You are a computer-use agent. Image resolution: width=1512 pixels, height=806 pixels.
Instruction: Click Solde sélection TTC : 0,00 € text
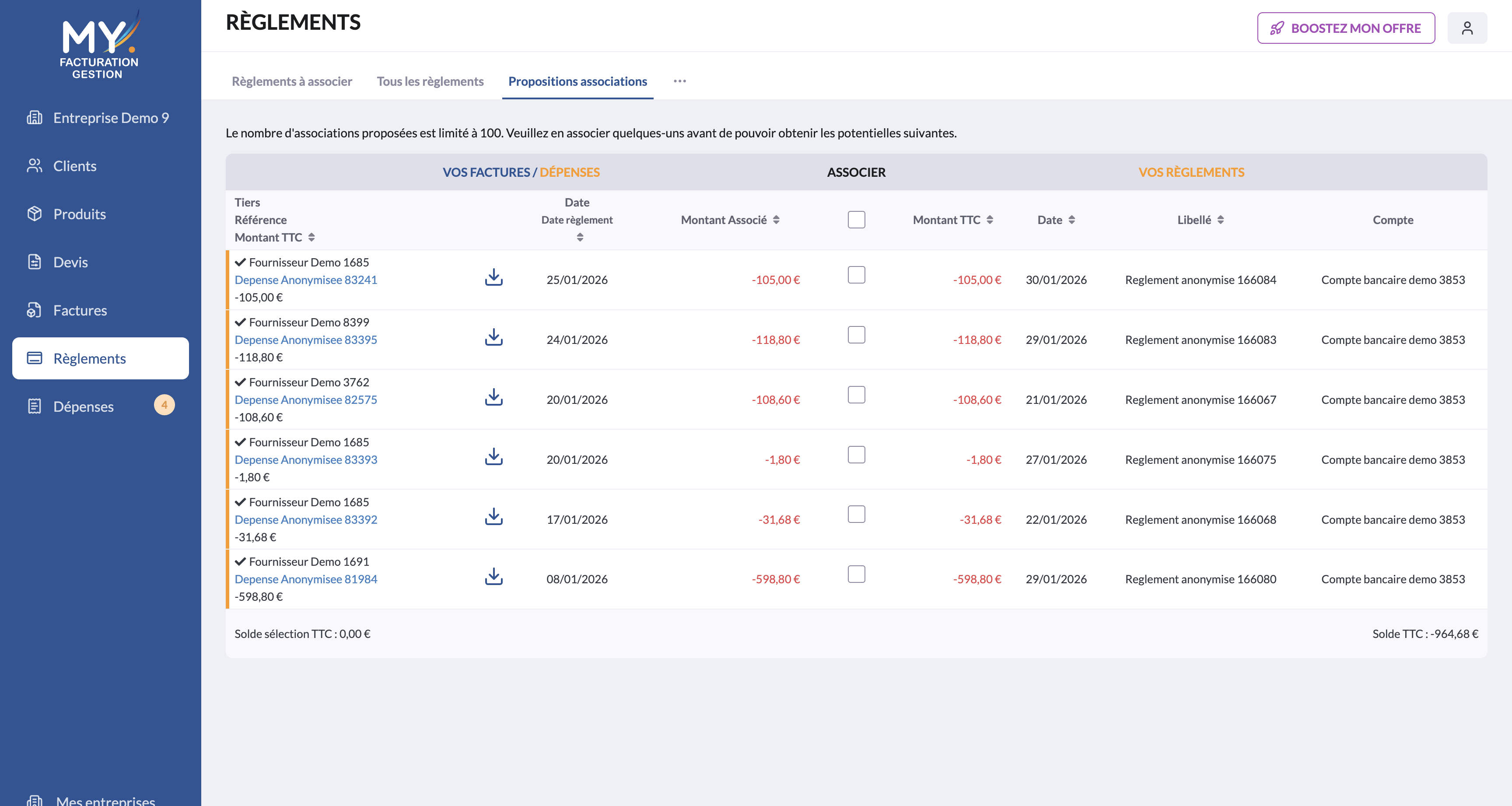point(302,634)
